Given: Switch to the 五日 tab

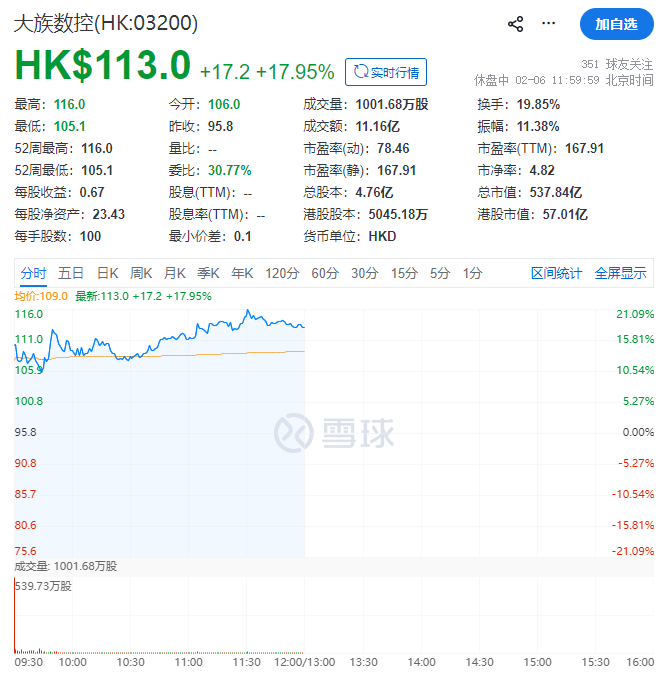Looking at the screenshot, I should click(71, 273).
